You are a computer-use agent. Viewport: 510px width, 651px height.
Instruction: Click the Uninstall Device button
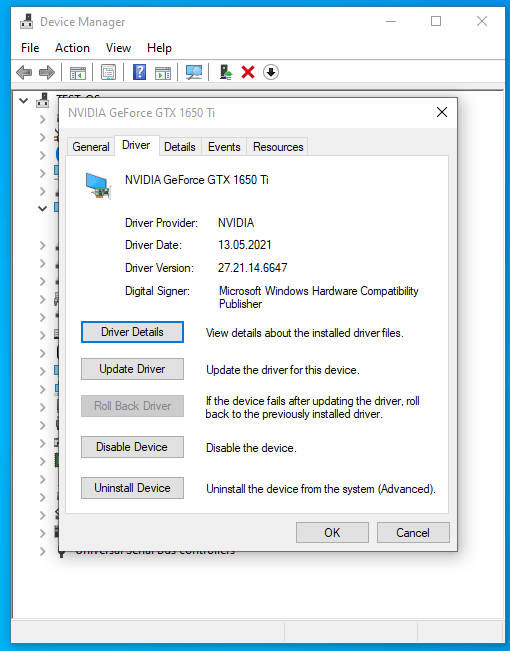point(132,488)
